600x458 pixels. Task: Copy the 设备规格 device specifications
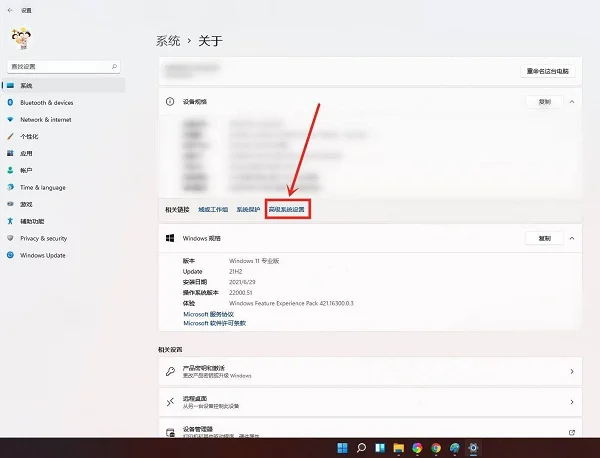point(544,102)
